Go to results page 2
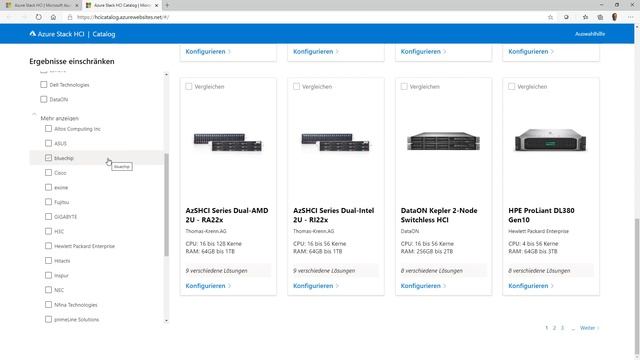Image resolution: width=640 pixels, height=360 pixels. [x=554, y=328]
